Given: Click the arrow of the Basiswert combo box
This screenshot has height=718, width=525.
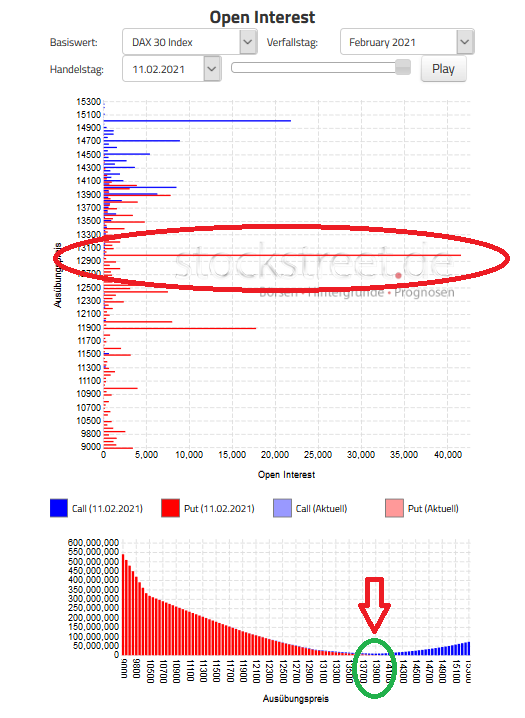Looking at the screenshot, I should tap(248, 42).
